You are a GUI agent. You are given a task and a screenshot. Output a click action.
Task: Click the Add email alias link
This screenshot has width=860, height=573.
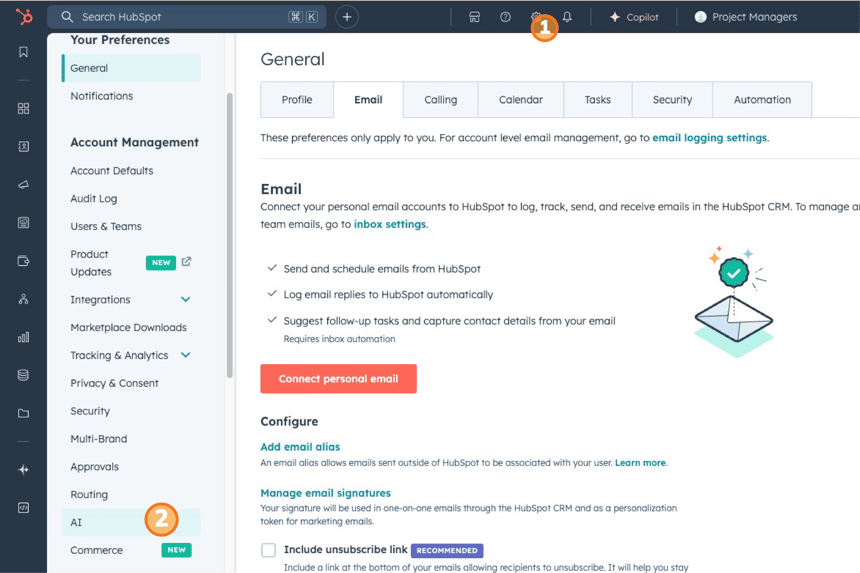(300, 447)
